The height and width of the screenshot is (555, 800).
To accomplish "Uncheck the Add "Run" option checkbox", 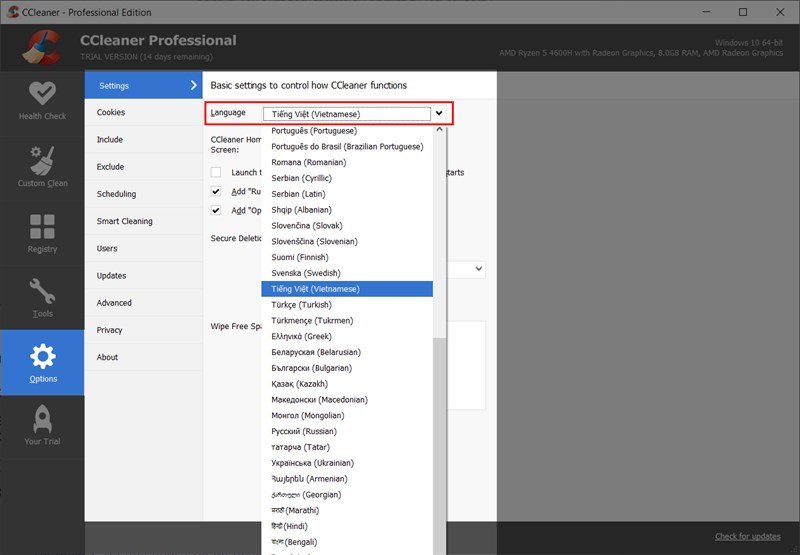I will tap(216, 191).
